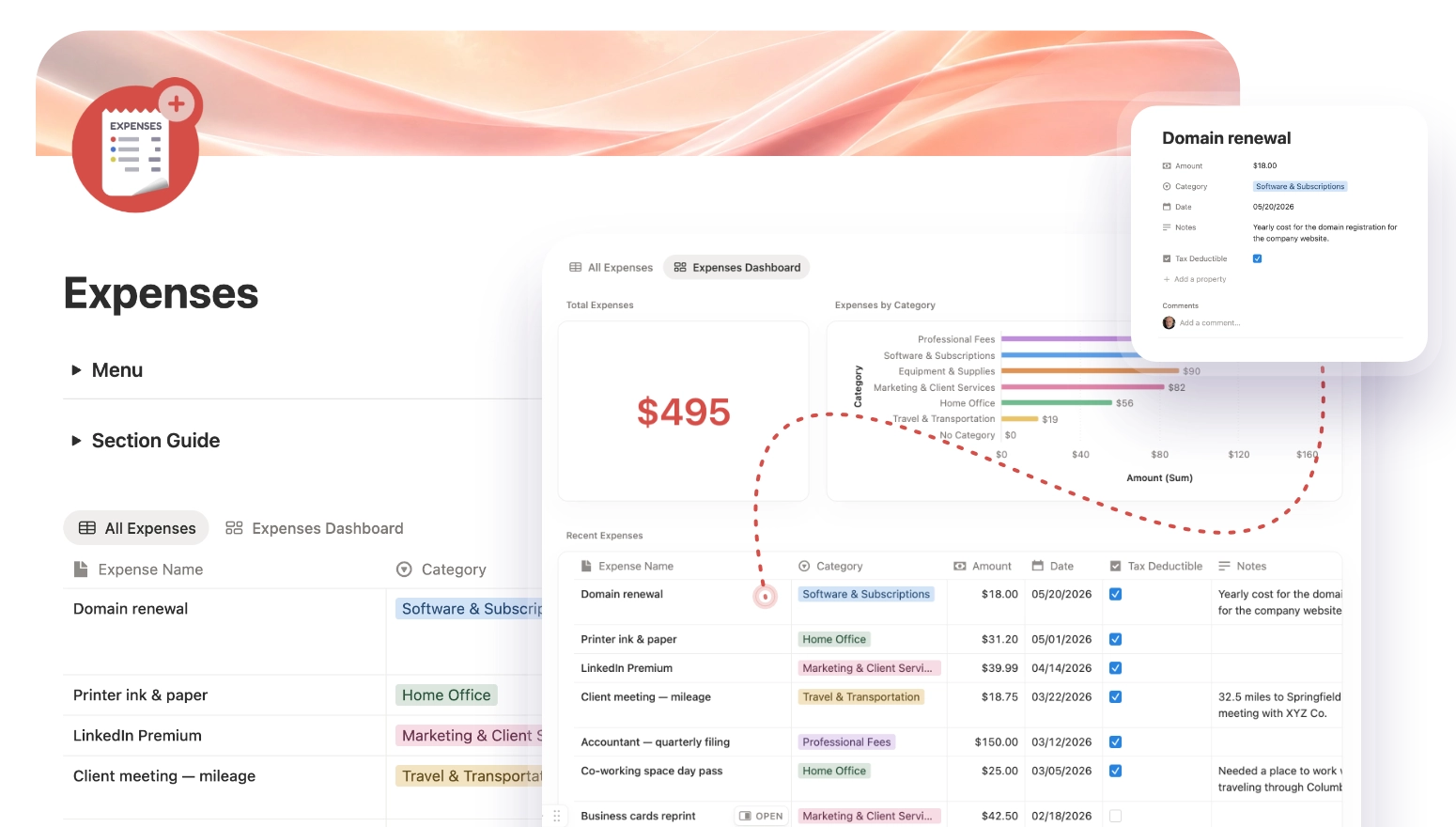Click drag handle beside Business cards reprint
This screenshot has height=827, width=1456.
556,816
